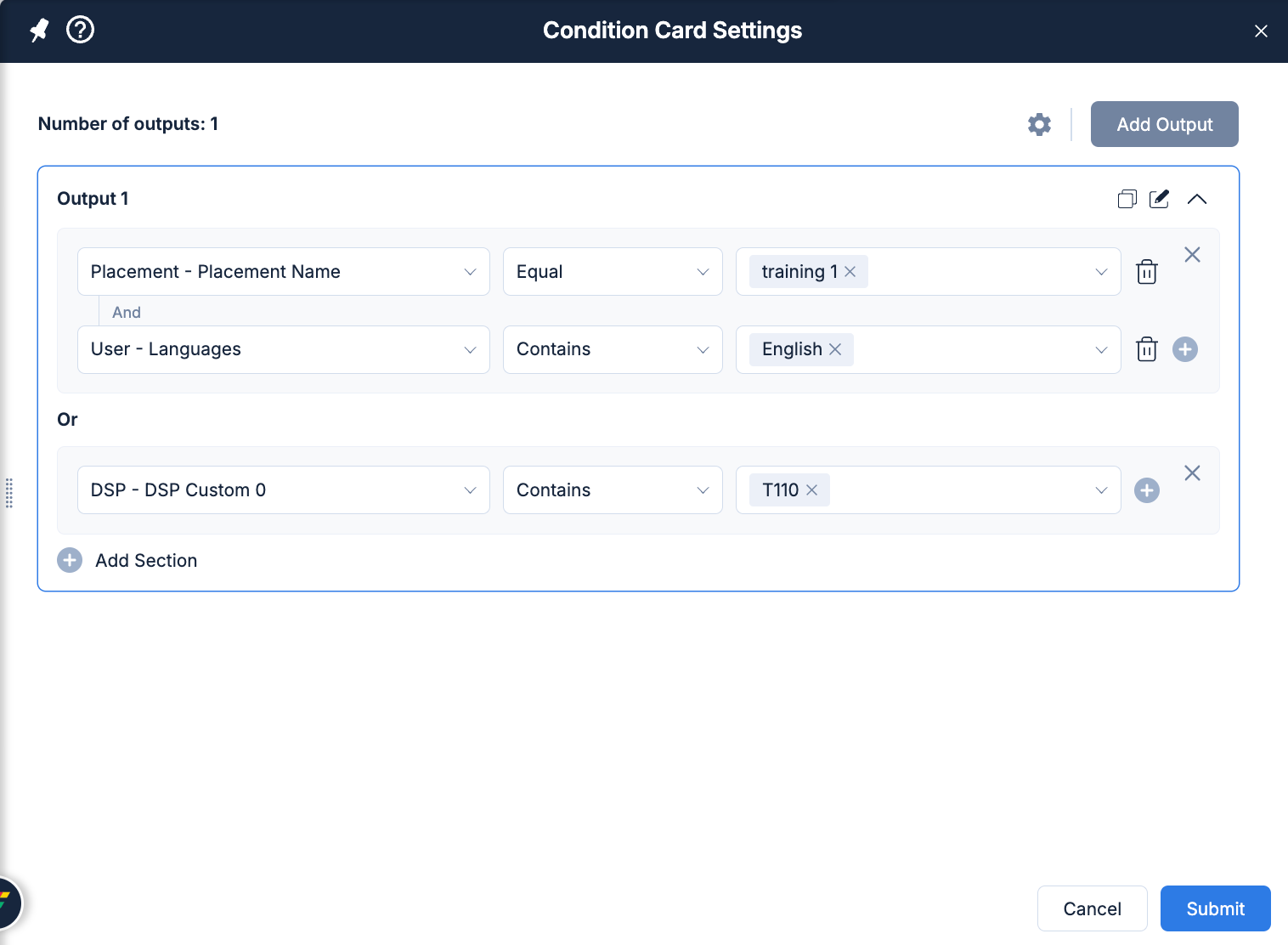This screenshot has height=945, width=1288.
Task: Click the English value field
Action: tap(928, 349)
